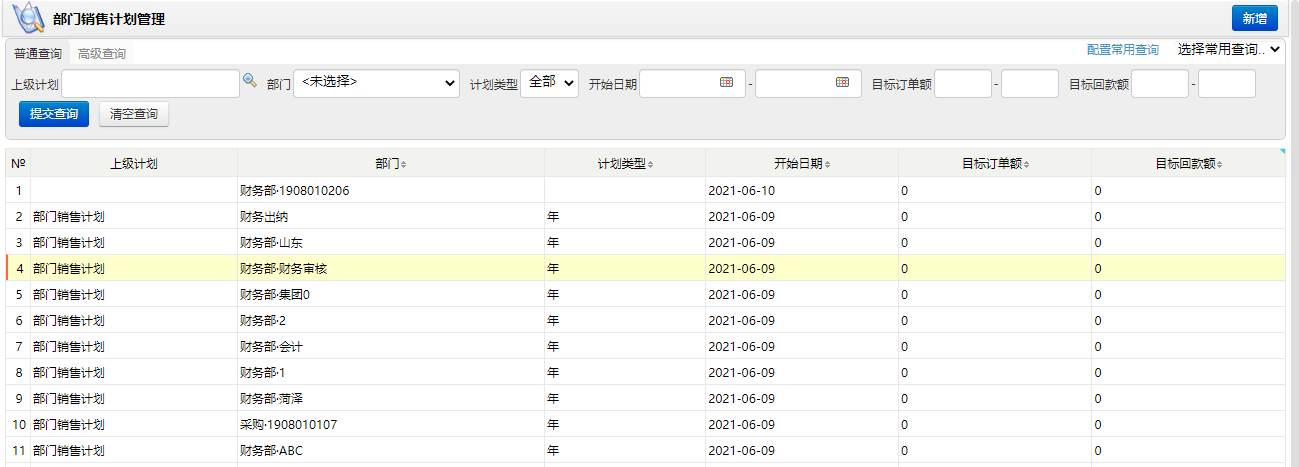Open the calendar picker for start date to
This screenshot has height=467, width=1299.
[x=843, y=83]
